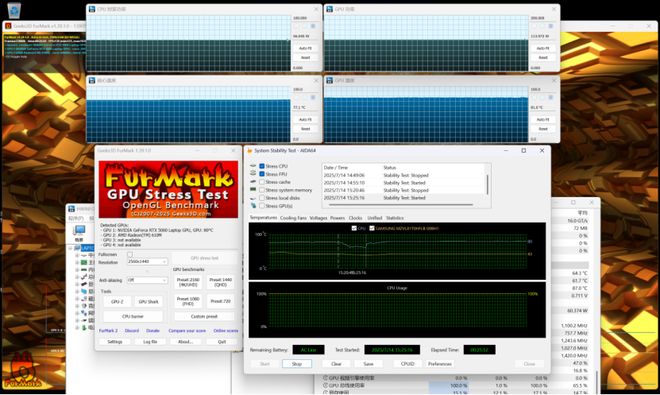Click the computer icon in the AIDA64 toolbar

point(79,230)
